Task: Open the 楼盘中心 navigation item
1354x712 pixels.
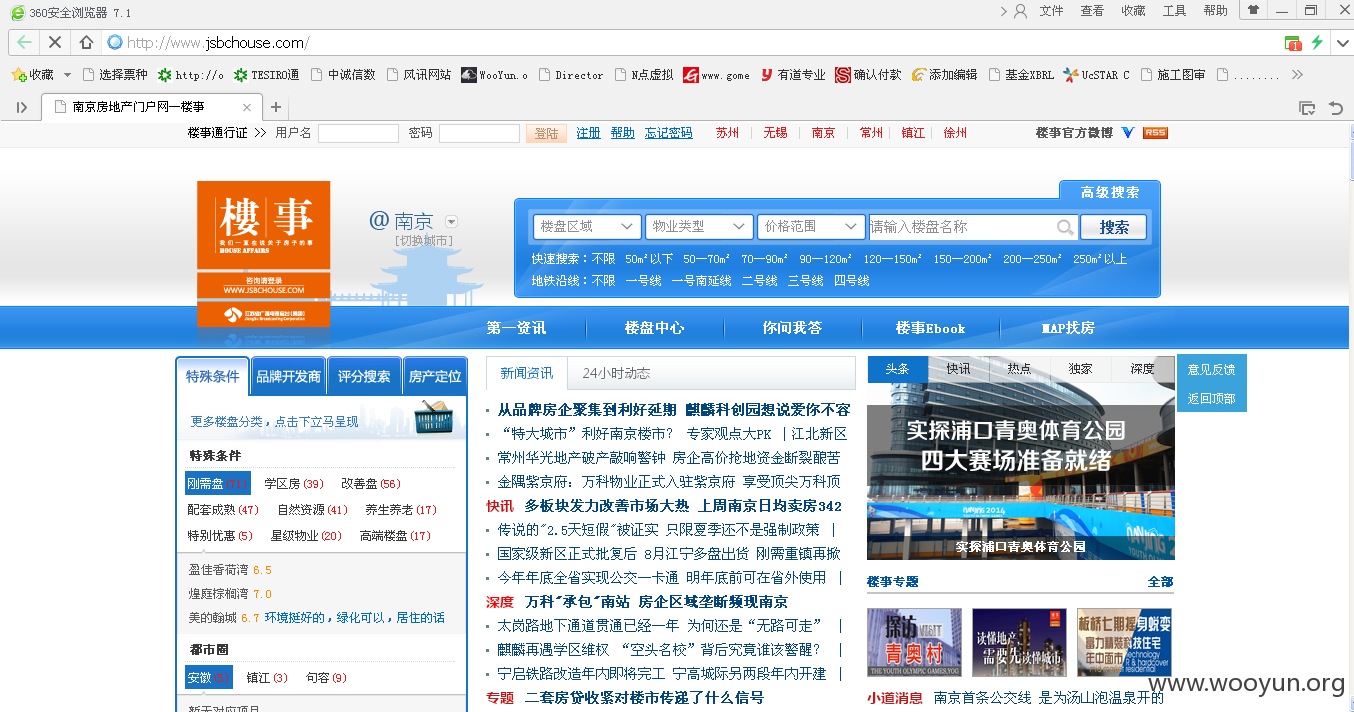Action: (x=654, y=328)
